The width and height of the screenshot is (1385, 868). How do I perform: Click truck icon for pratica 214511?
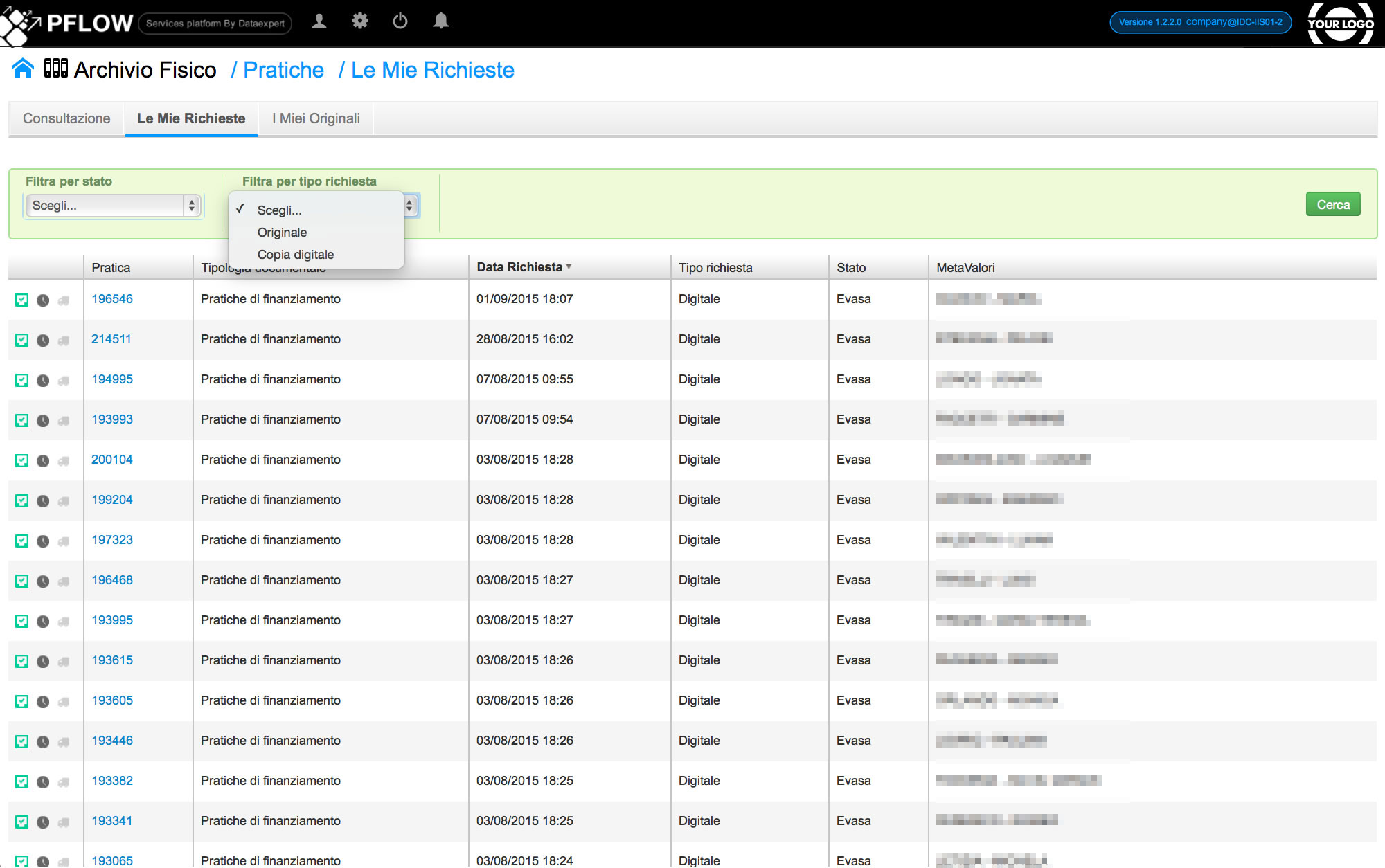64,341
